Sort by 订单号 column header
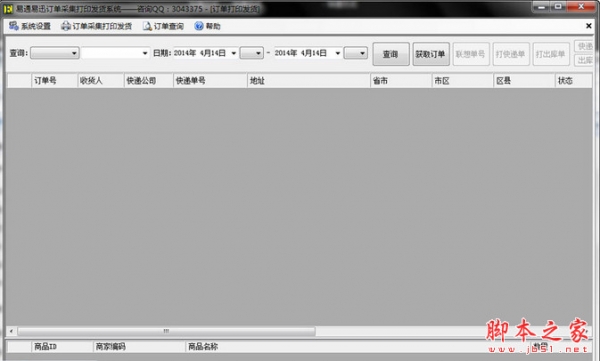Image resolution: width=600 pixels, height=361 pixels. coord(54,81)
